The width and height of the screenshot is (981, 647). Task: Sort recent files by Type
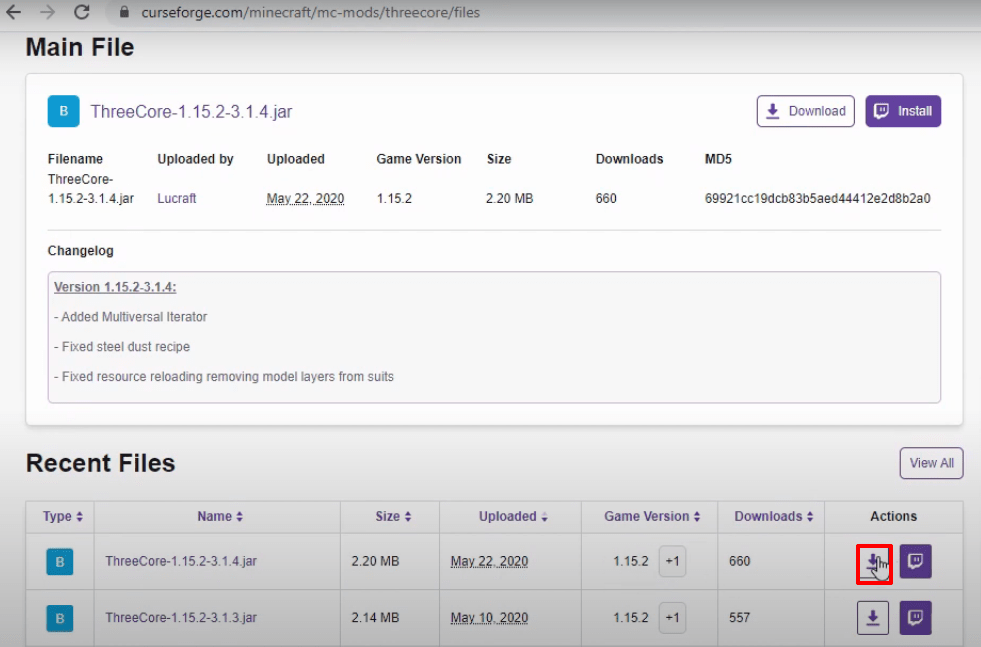(x=63, y=516)
